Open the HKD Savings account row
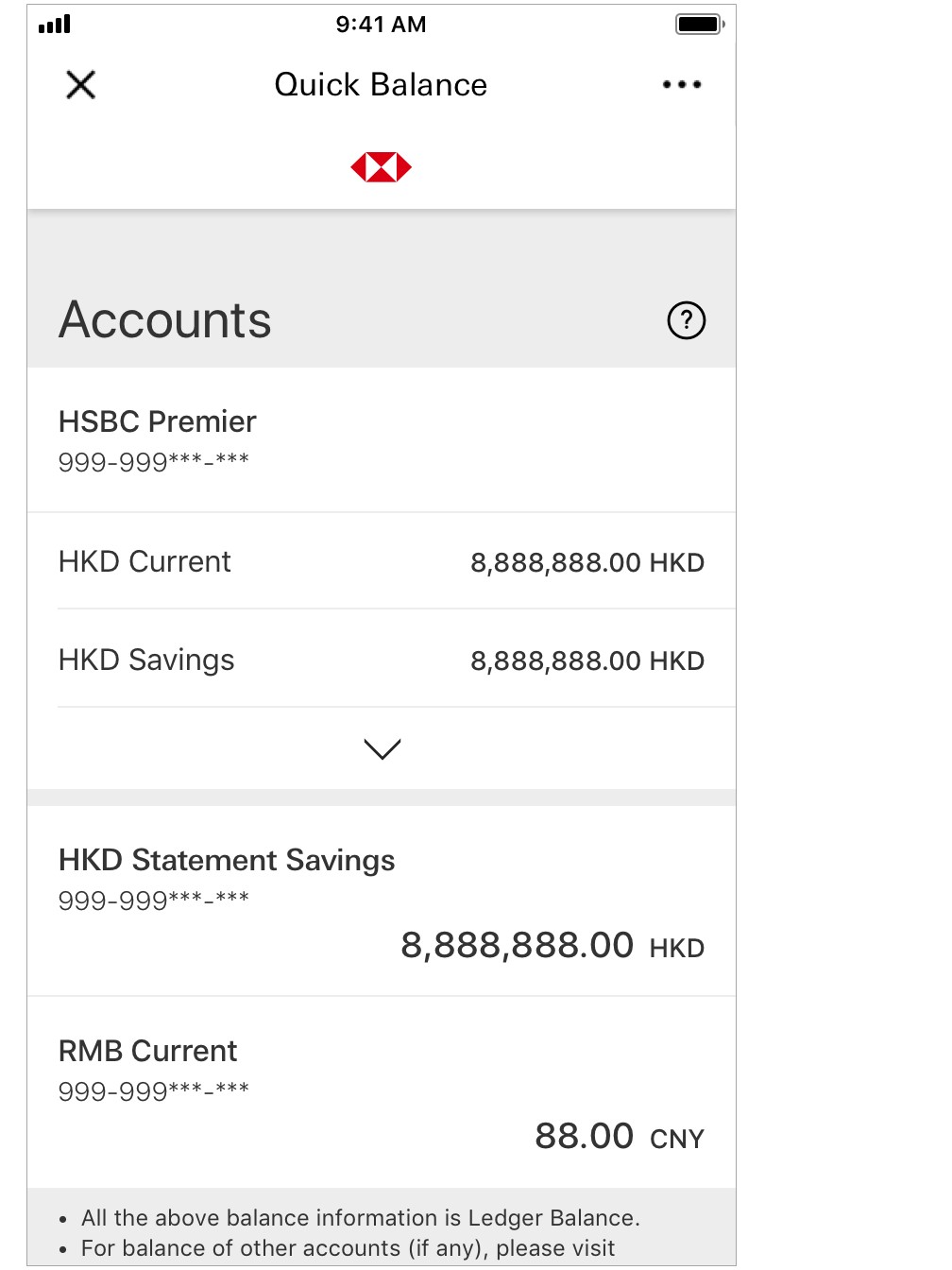Image resolution: width=952 pixels, height=1270 pixels. pyautogui.click(x=382, y=660)
